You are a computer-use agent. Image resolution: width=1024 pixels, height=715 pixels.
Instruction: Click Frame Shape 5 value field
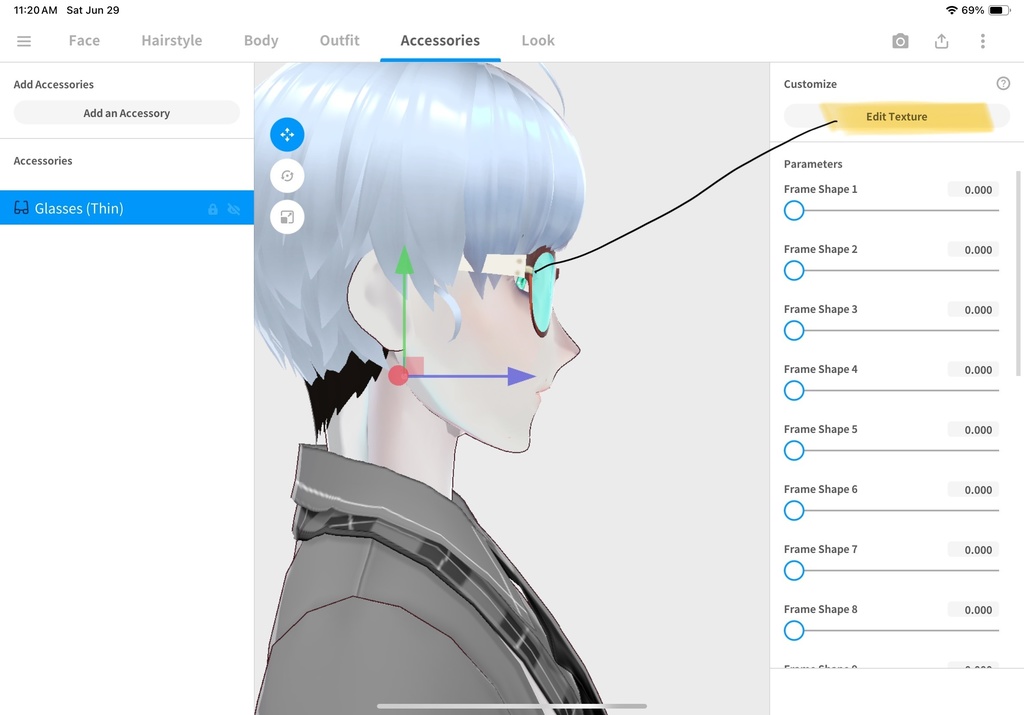coord(973,430)
